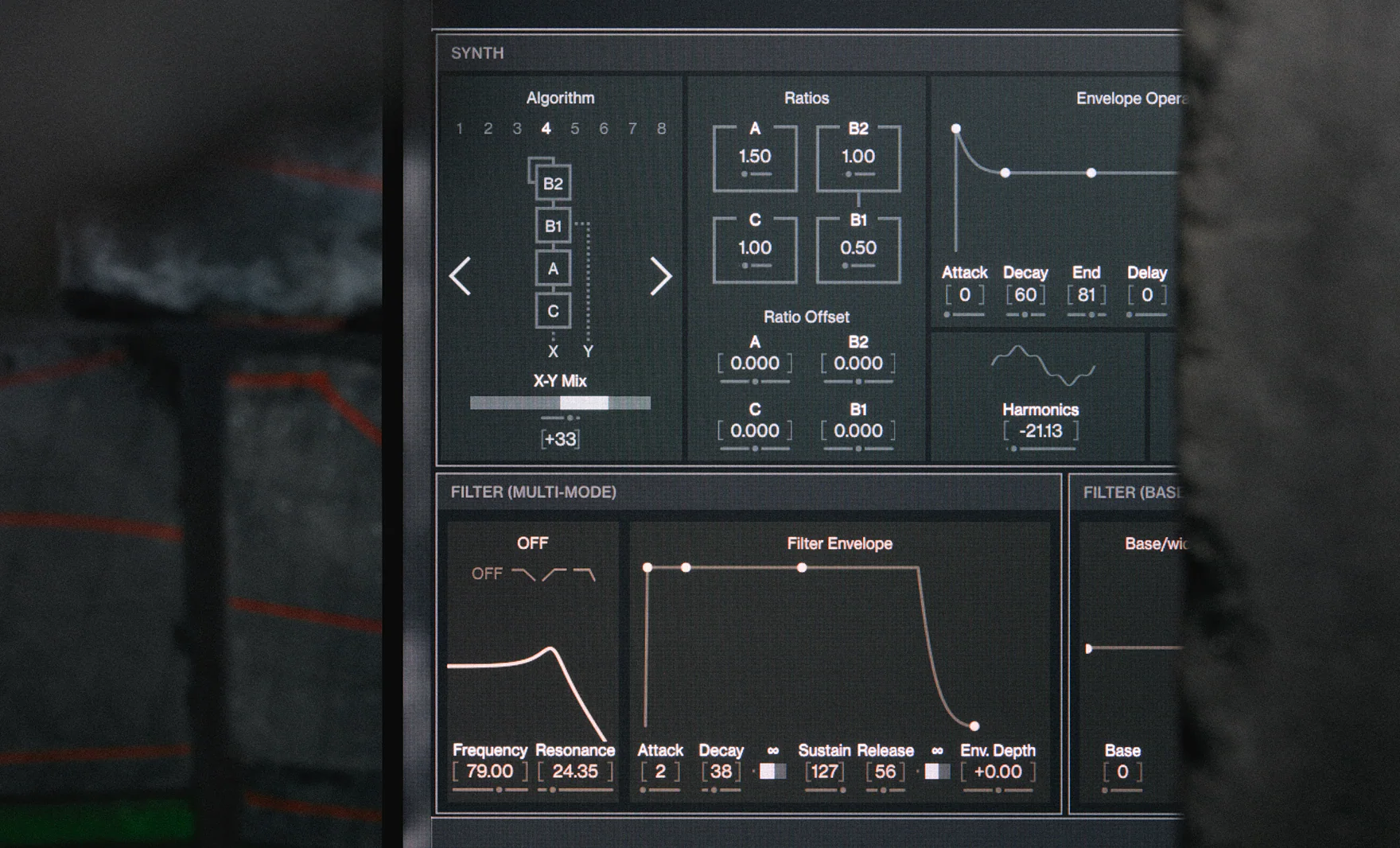
Task: Adjust the X-Y Mix slider bar
Action: [x=560, y=403]
